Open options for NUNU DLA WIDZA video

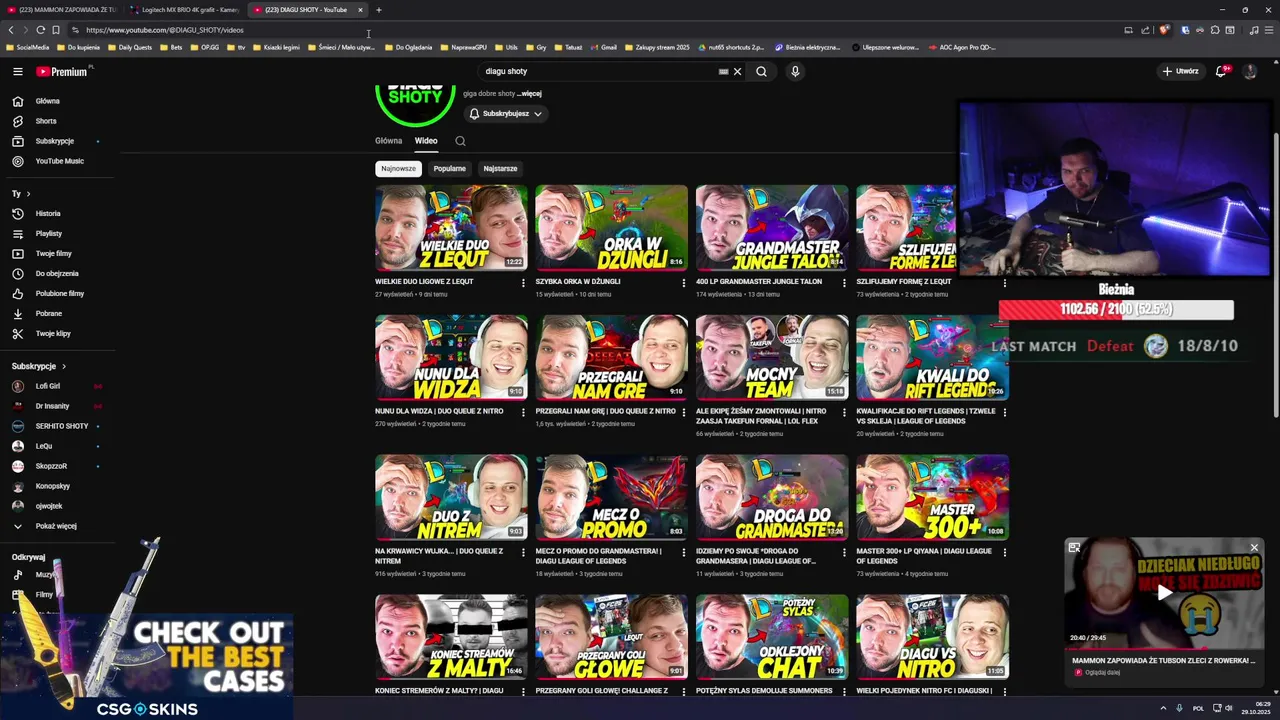523,412
